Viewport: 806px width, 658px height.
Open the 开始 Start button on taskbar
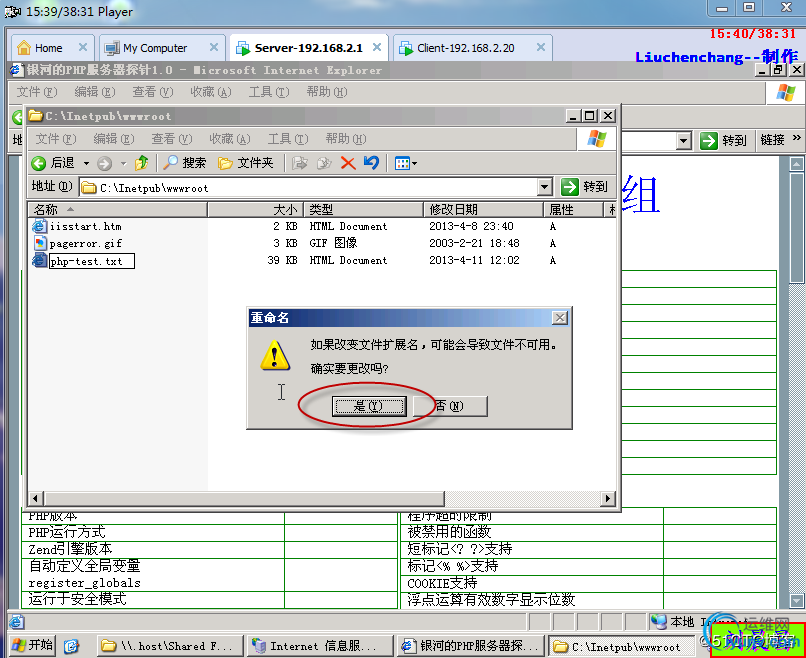(32, 645)
